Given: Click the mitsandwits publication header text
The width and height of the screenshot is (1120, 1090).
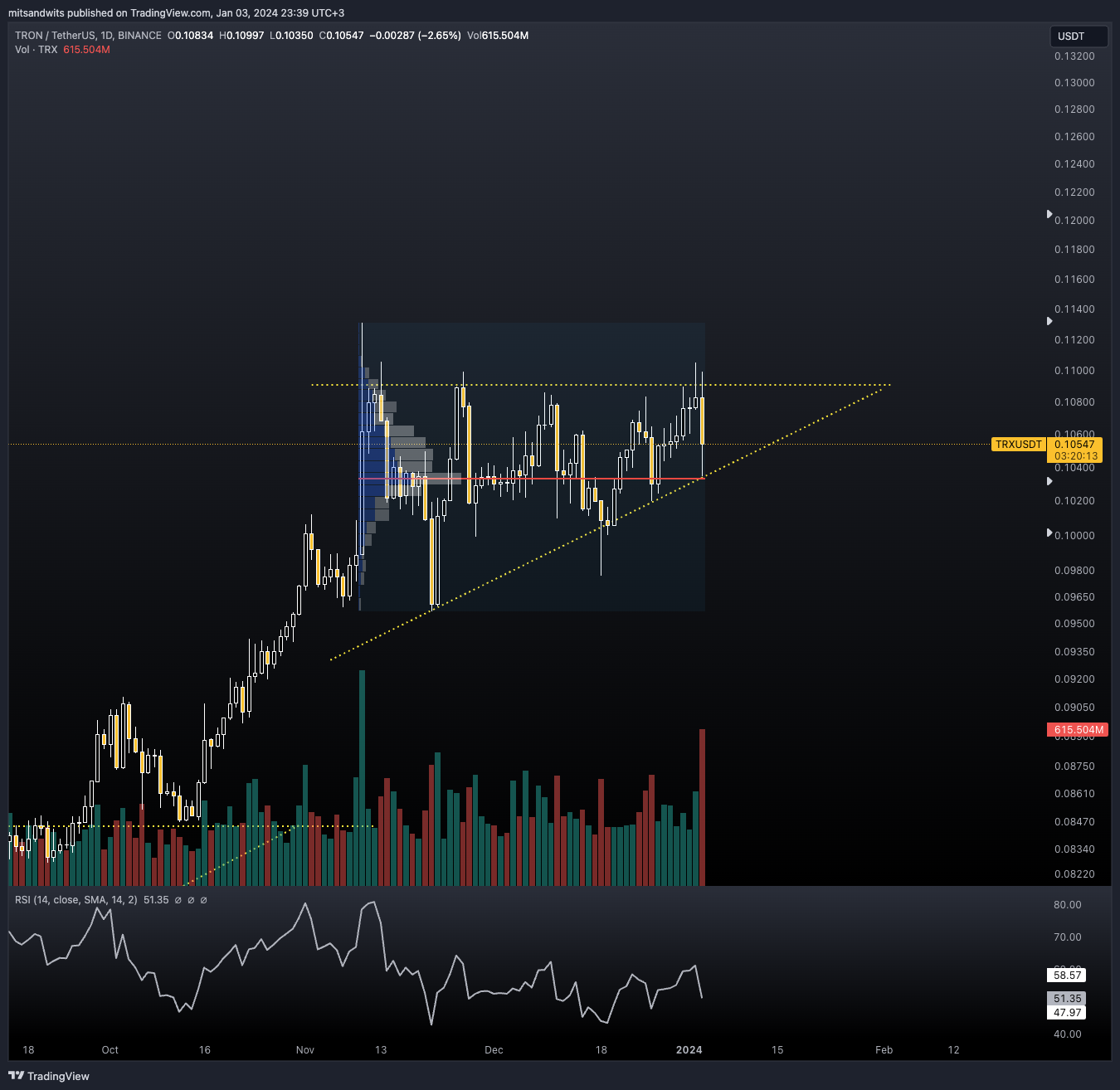Looking at the screenshot, I should coord(176,12).
